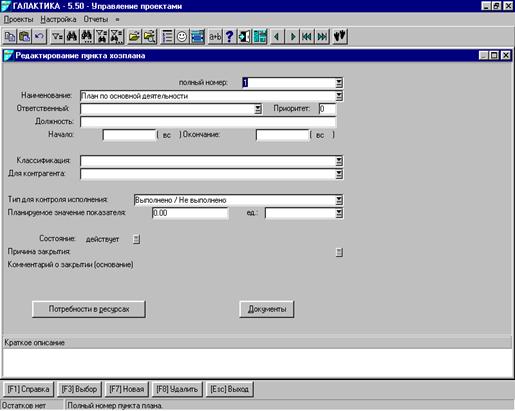Expand Тип для контроля исполнения dropdown

pos(339,200)
